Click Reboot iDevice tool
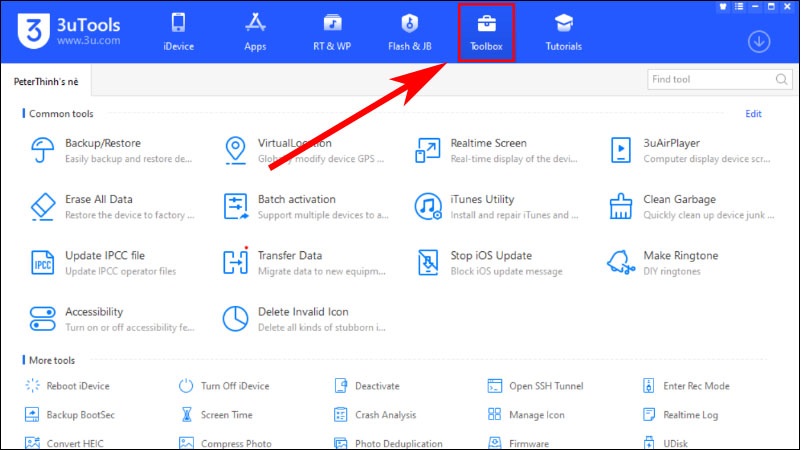801x450 pixels. coord(67,386)
